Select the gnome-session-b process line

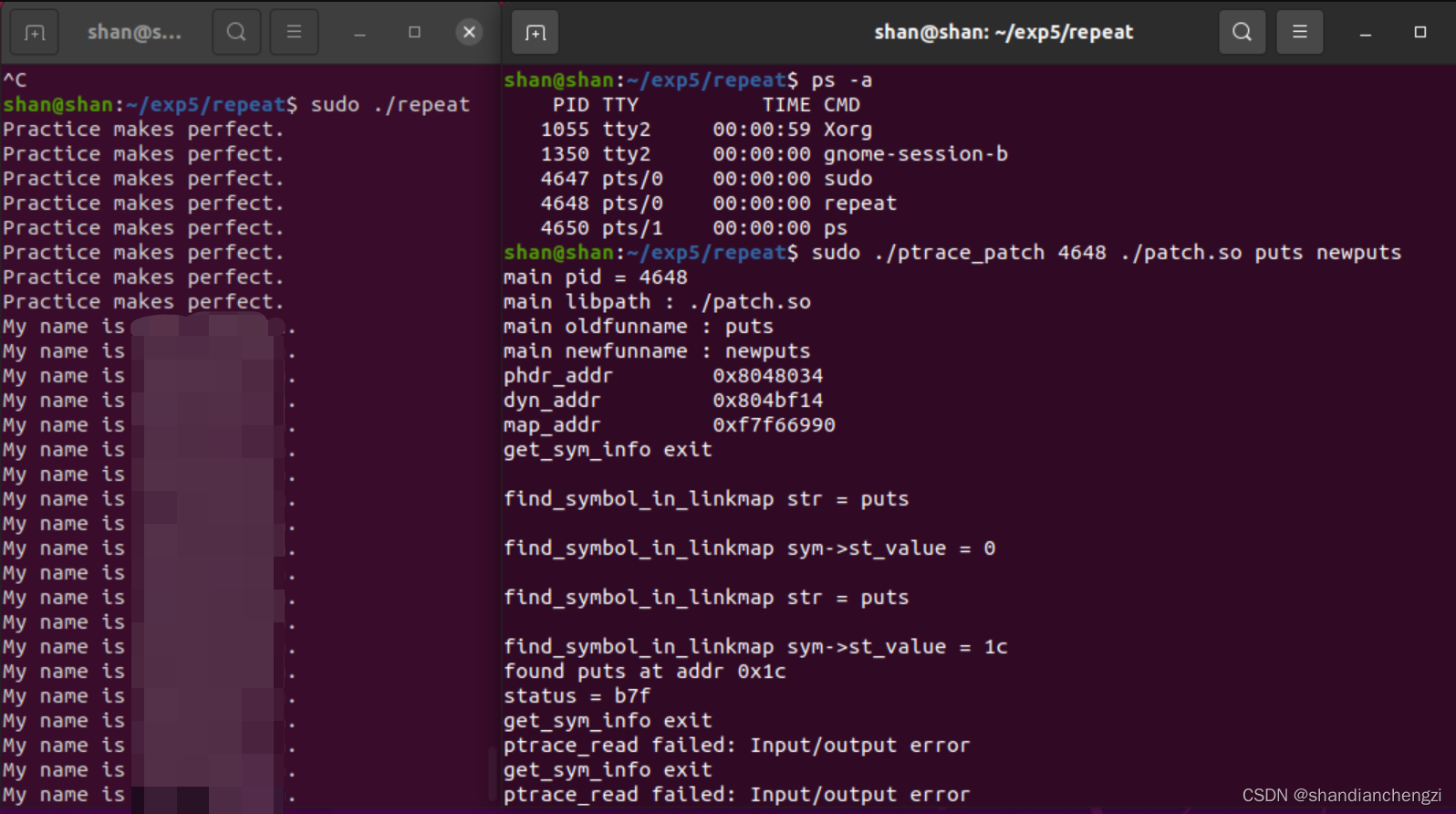(x=774, y=154)
